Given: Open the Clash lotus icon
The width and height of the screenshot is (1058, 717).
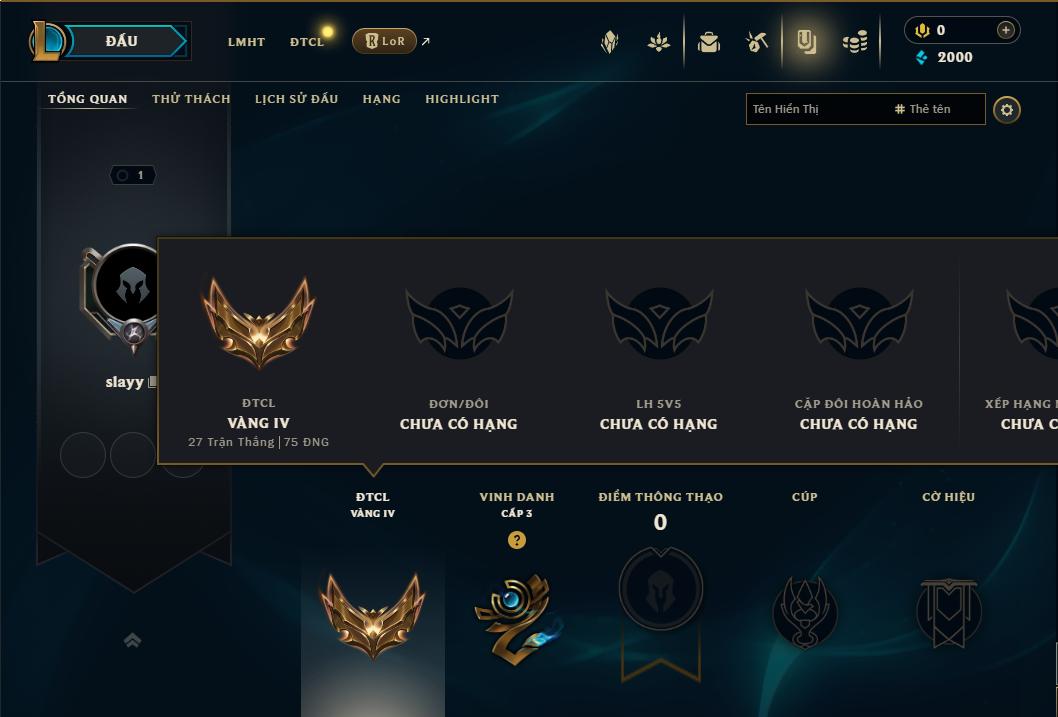Looking at the screenshot, I should coord(659,42).
